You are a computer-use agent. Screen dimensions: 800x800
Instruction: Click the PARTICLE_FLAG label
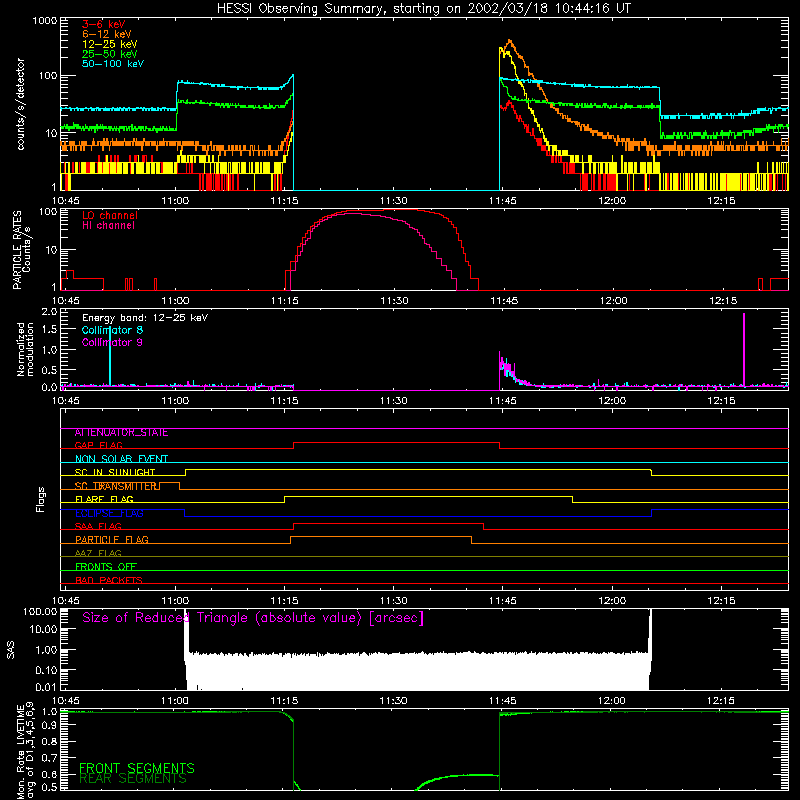coord(112,539)
